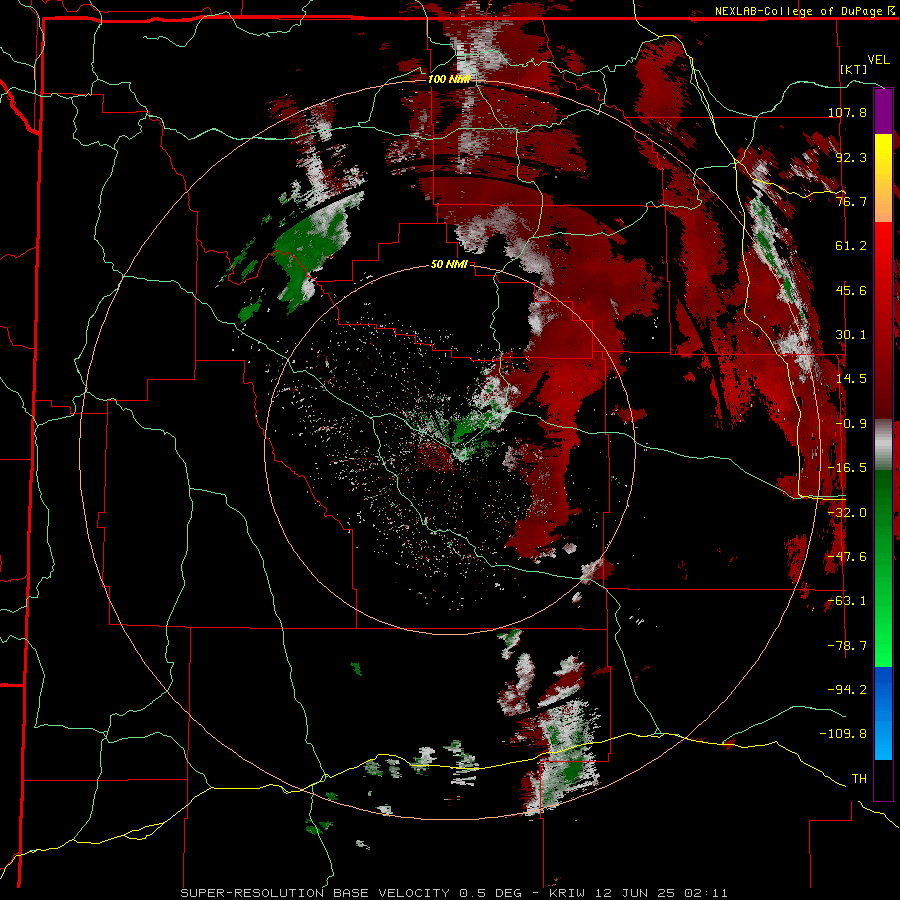Click the 92.3 velocity scale value
Viewport: 900px width, 900px height.
[x=851, y=157]
